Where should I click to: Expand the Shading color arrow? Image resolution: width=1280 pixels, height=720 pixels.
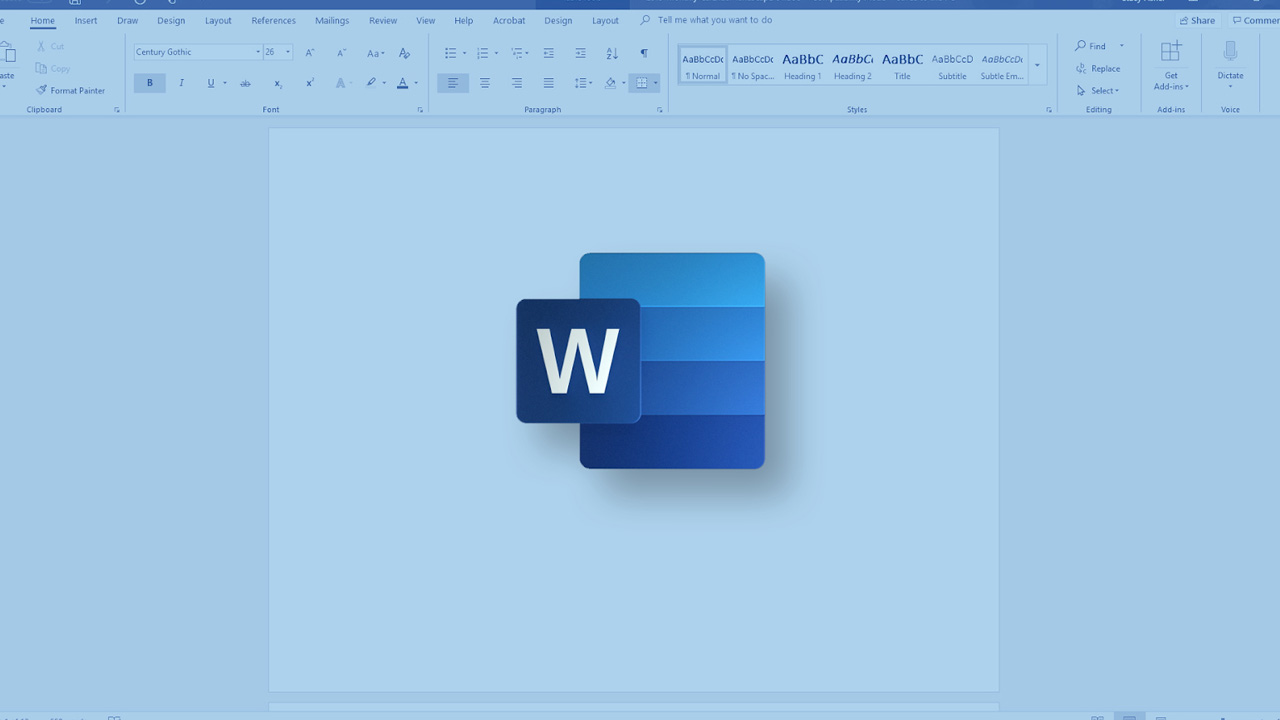(623, 83)
